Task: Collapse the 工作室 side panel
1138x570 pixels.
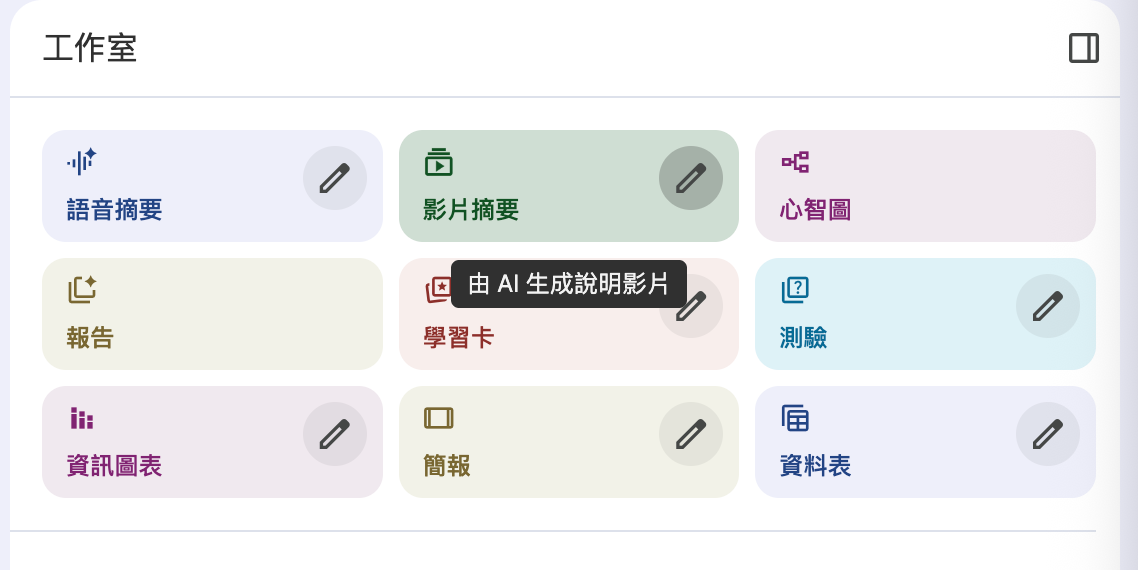Action: pyautogui.click(x=1083, y=48)
